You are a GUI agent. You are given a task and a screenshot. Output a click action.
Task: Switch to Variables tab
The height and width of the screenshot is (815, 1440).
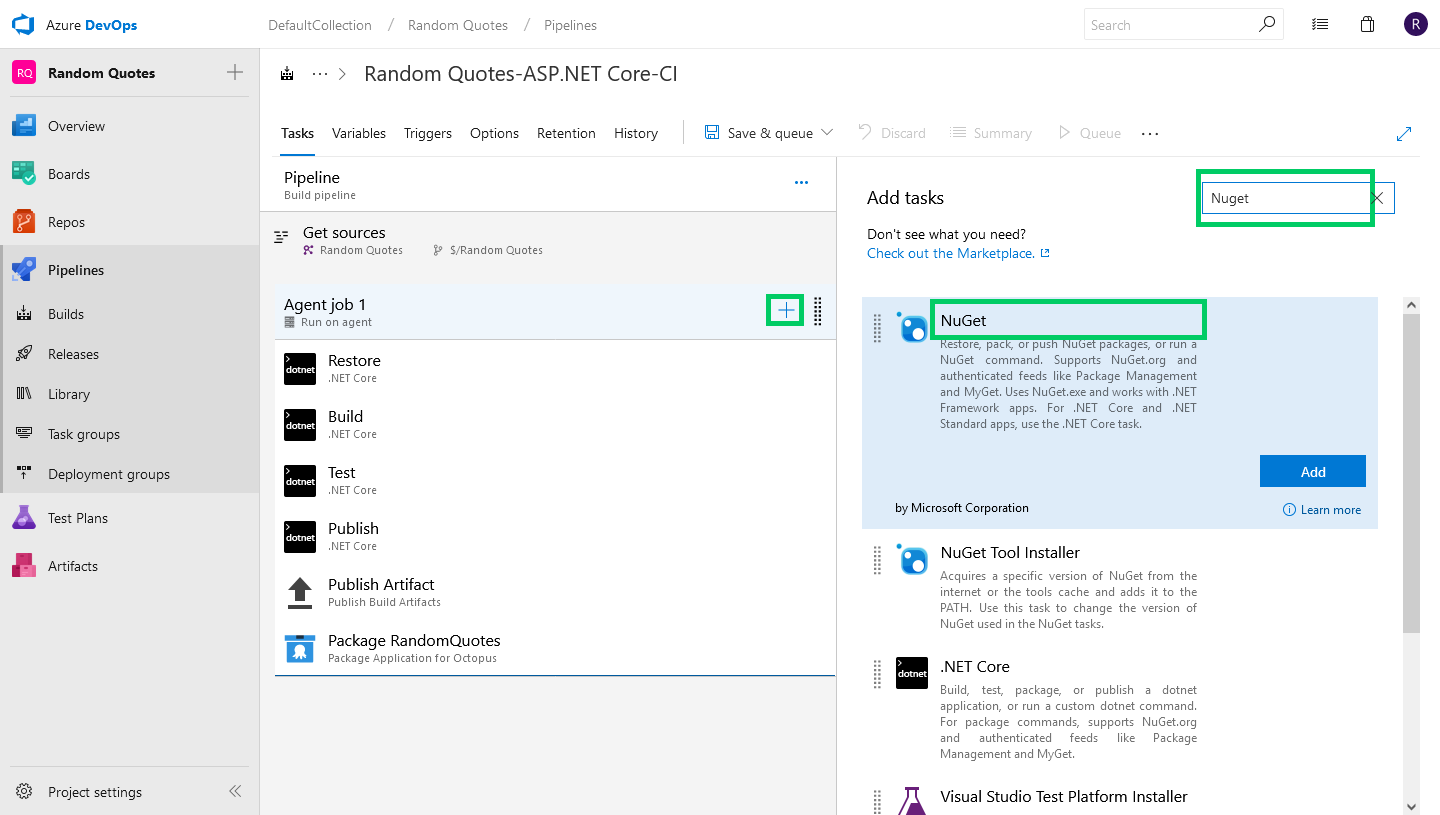click(x=359, y=133)
